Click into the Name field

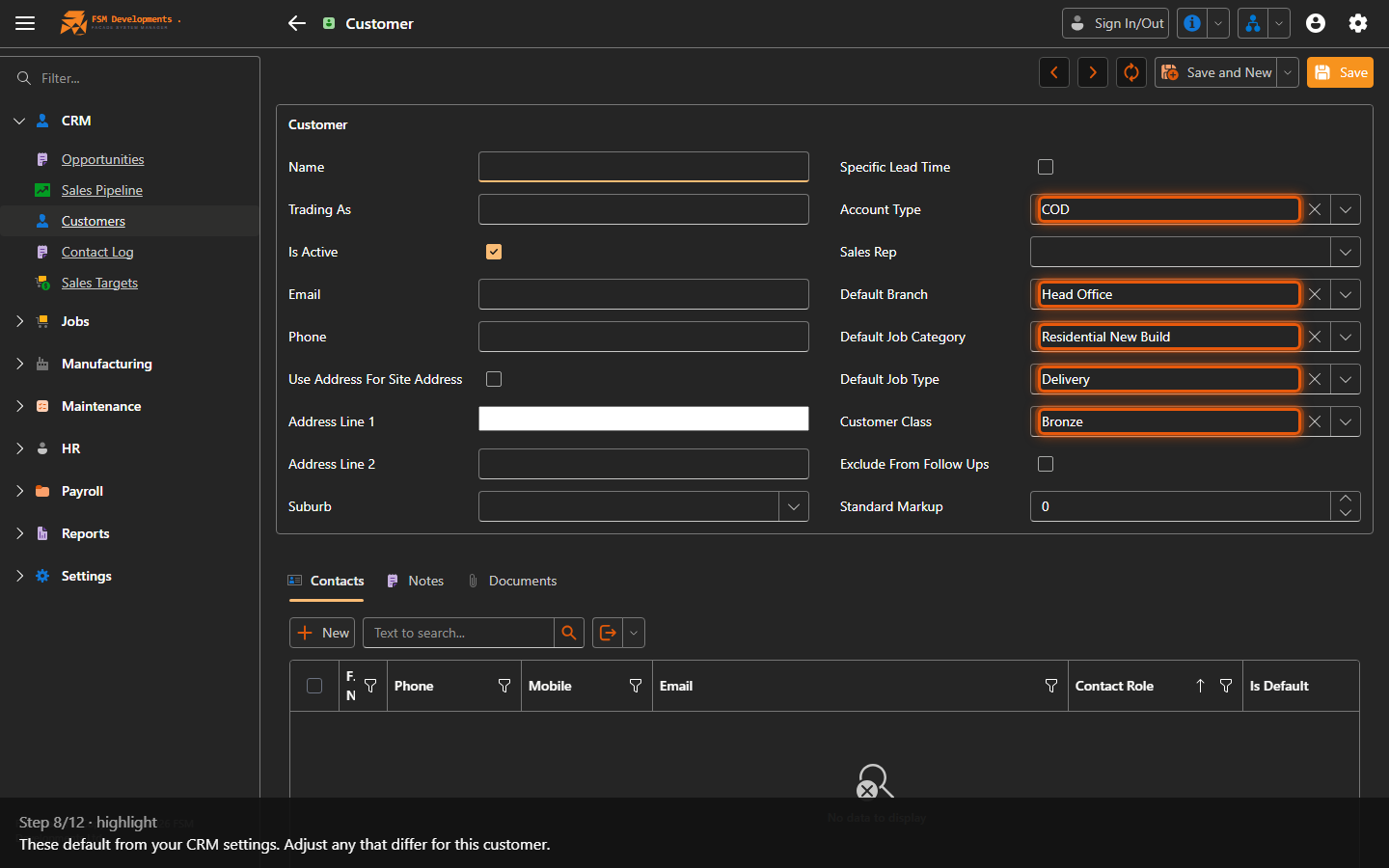point(643,167)
